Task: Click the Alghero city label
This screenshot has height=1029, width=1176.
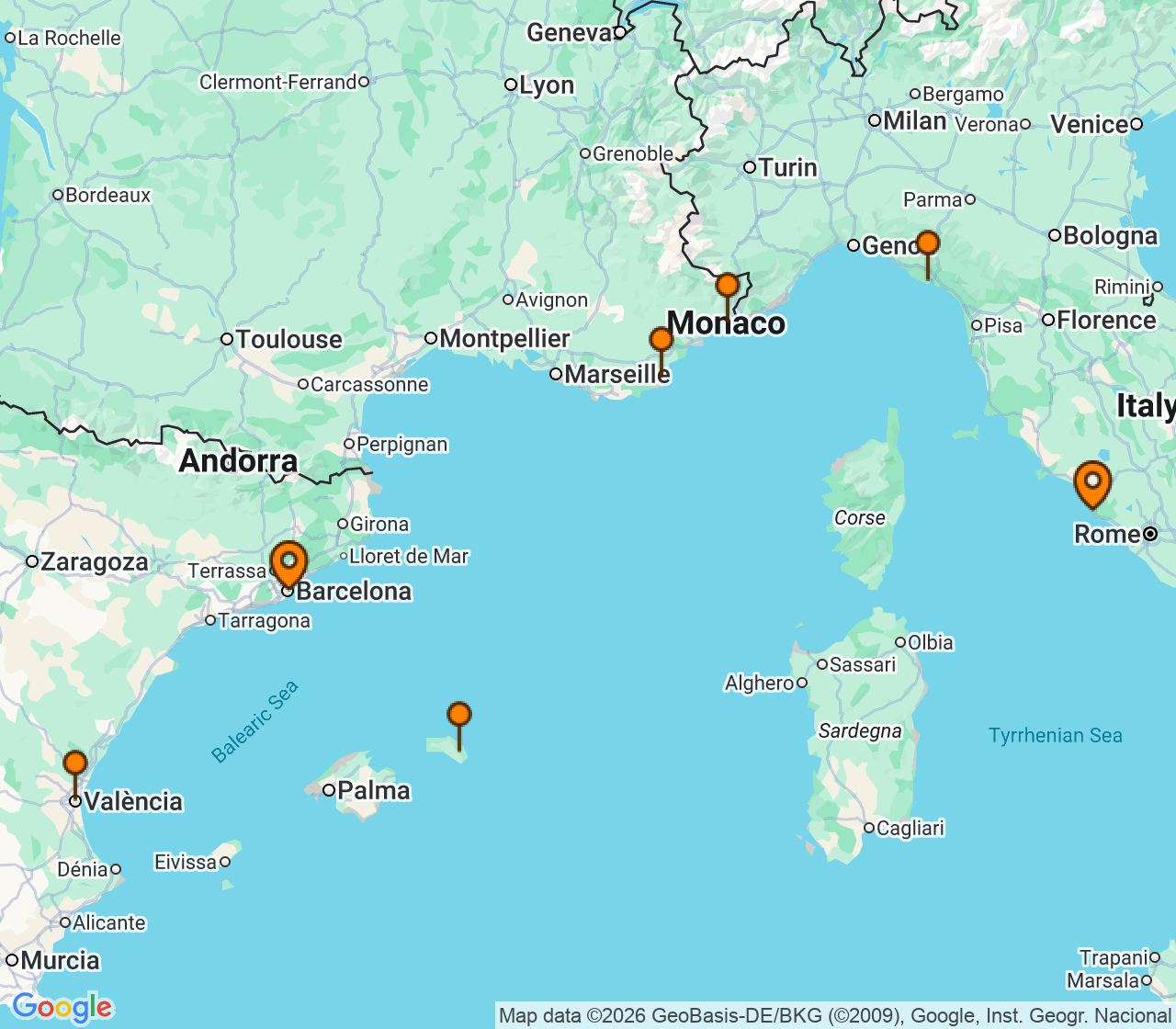Action: 760,684
